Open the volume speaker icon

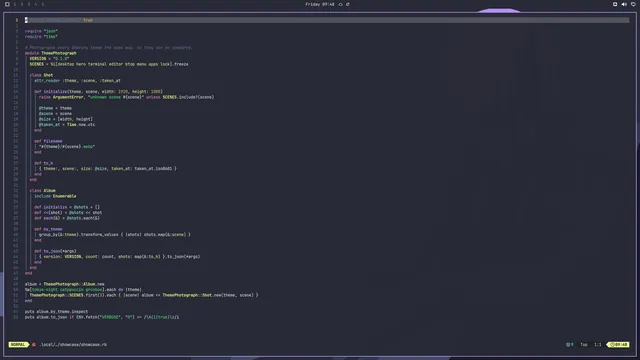[624, 4]
